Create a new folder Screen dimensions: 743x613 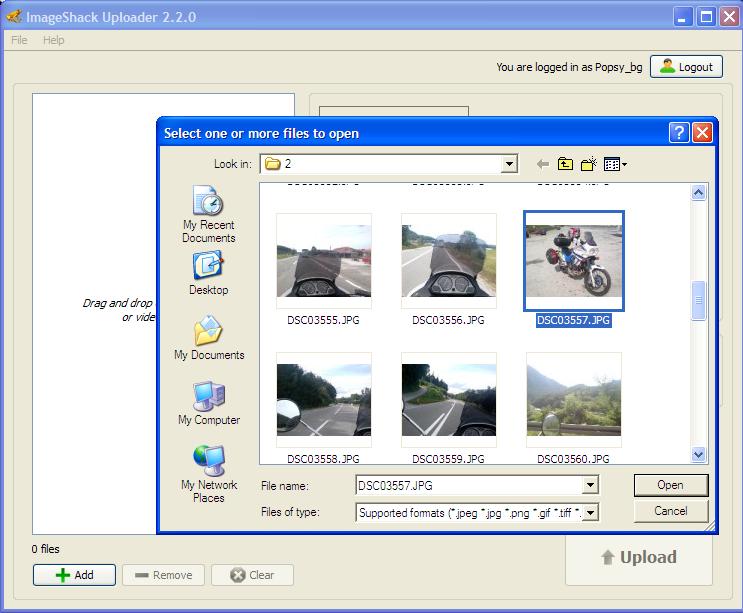[589, 164]
